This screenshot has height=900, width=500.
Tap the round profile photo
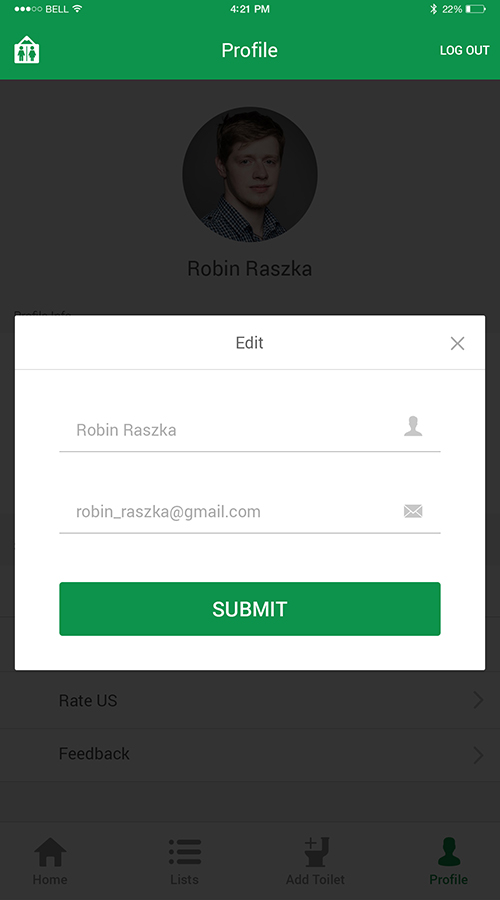click(x=250, y=174)
